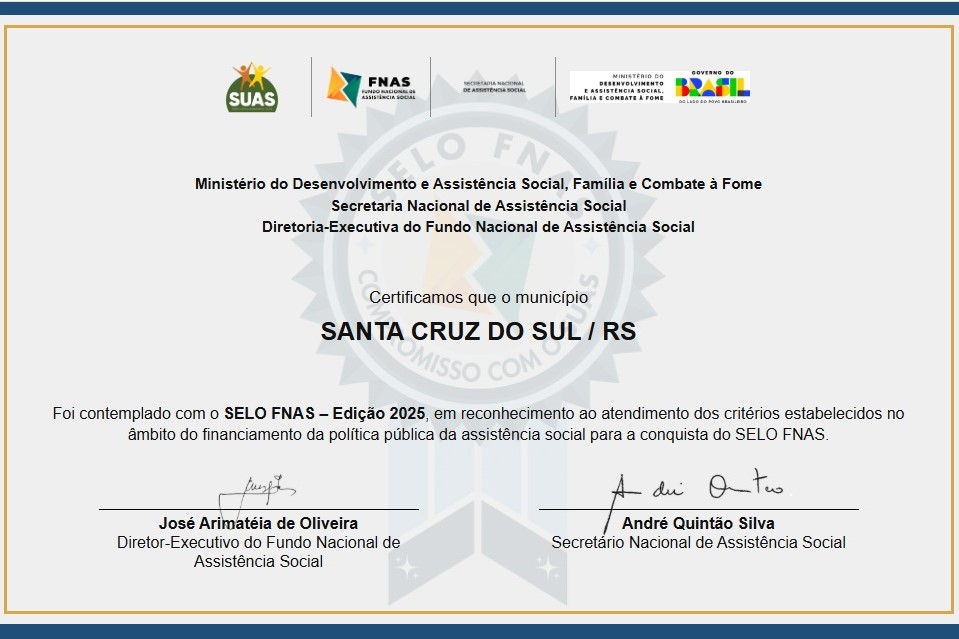This screenshot has height=639, width=959.
Task: Click the FNAS Fundo Nacional logo
Action: (371, 86)
